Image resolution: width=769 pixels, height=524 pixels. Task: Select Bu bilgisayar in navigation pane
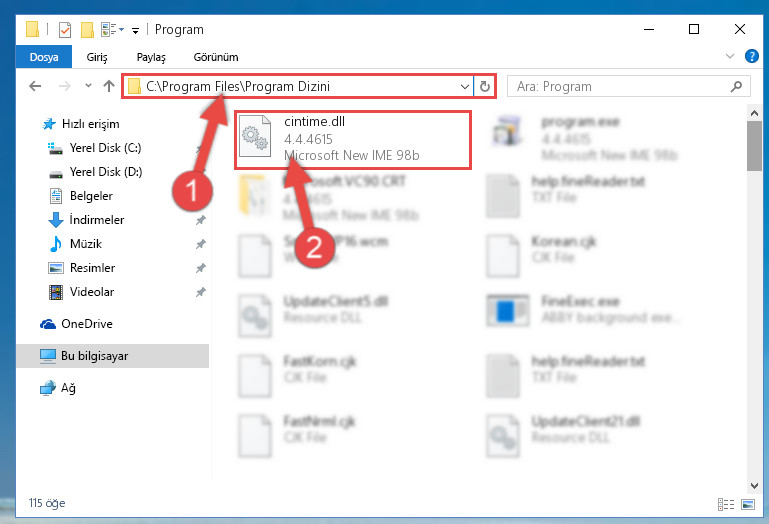(112, 356)
